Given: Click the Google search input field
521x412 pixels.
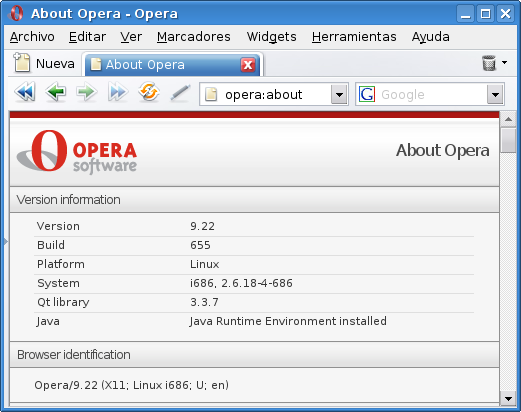Looking at the screenshot, I should coord(431,94).
